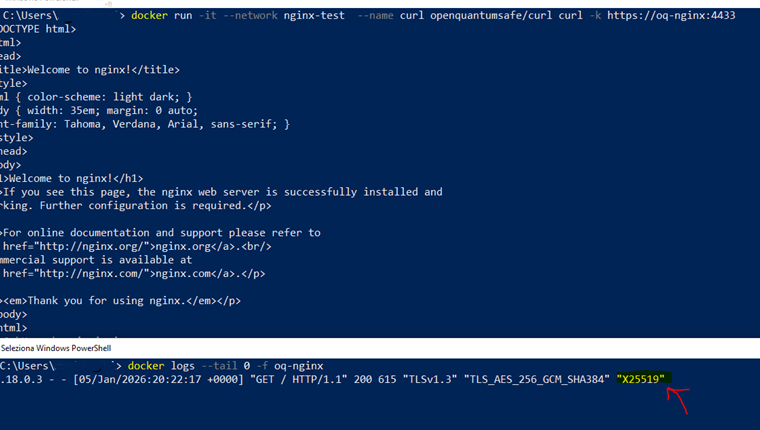760x430 pixels.
Task: Click the Welcome to nginx title tag line
Action: tap(90, 70)
